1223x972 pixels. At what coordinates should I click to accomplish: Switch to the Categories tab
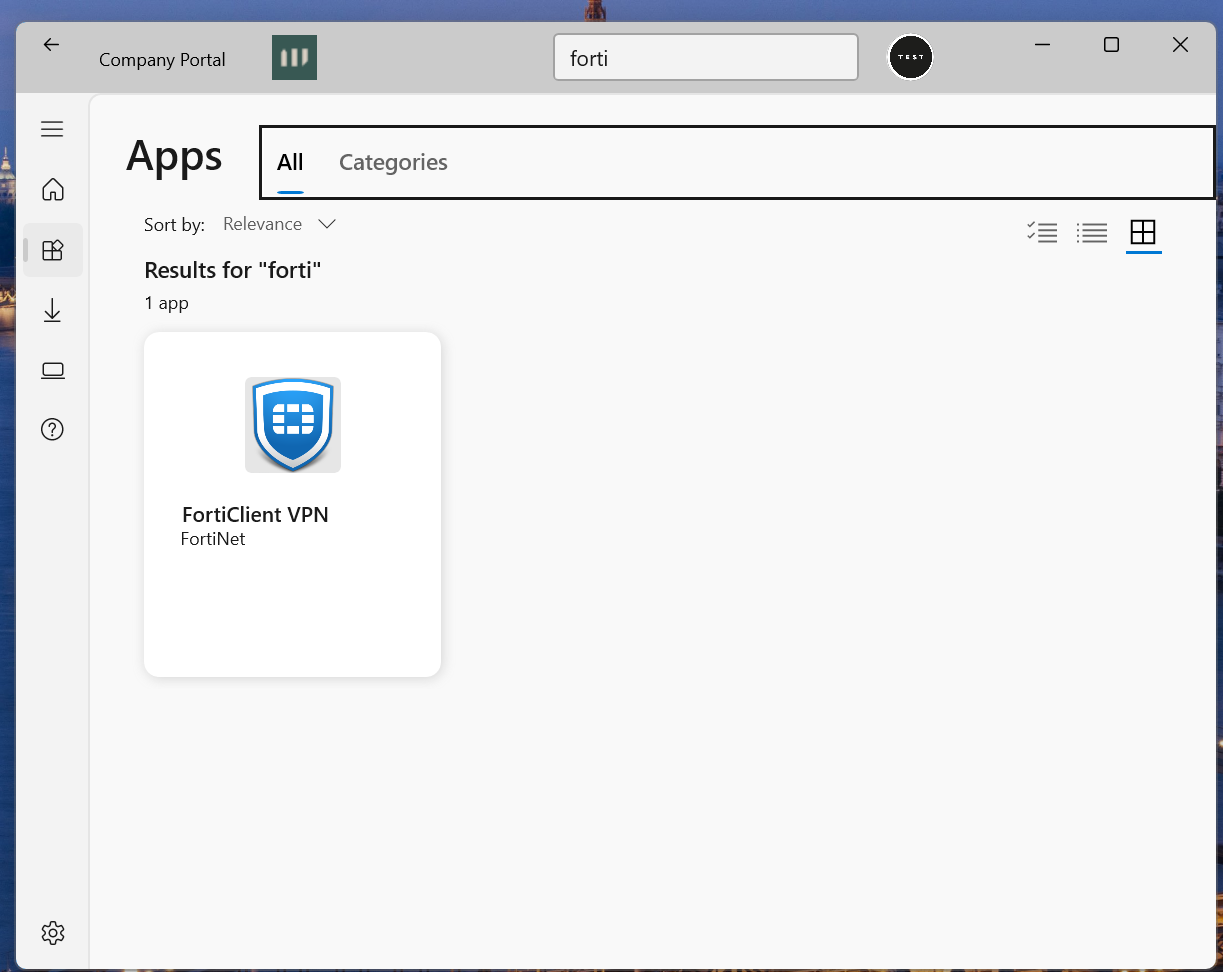[x=393, y=162]
